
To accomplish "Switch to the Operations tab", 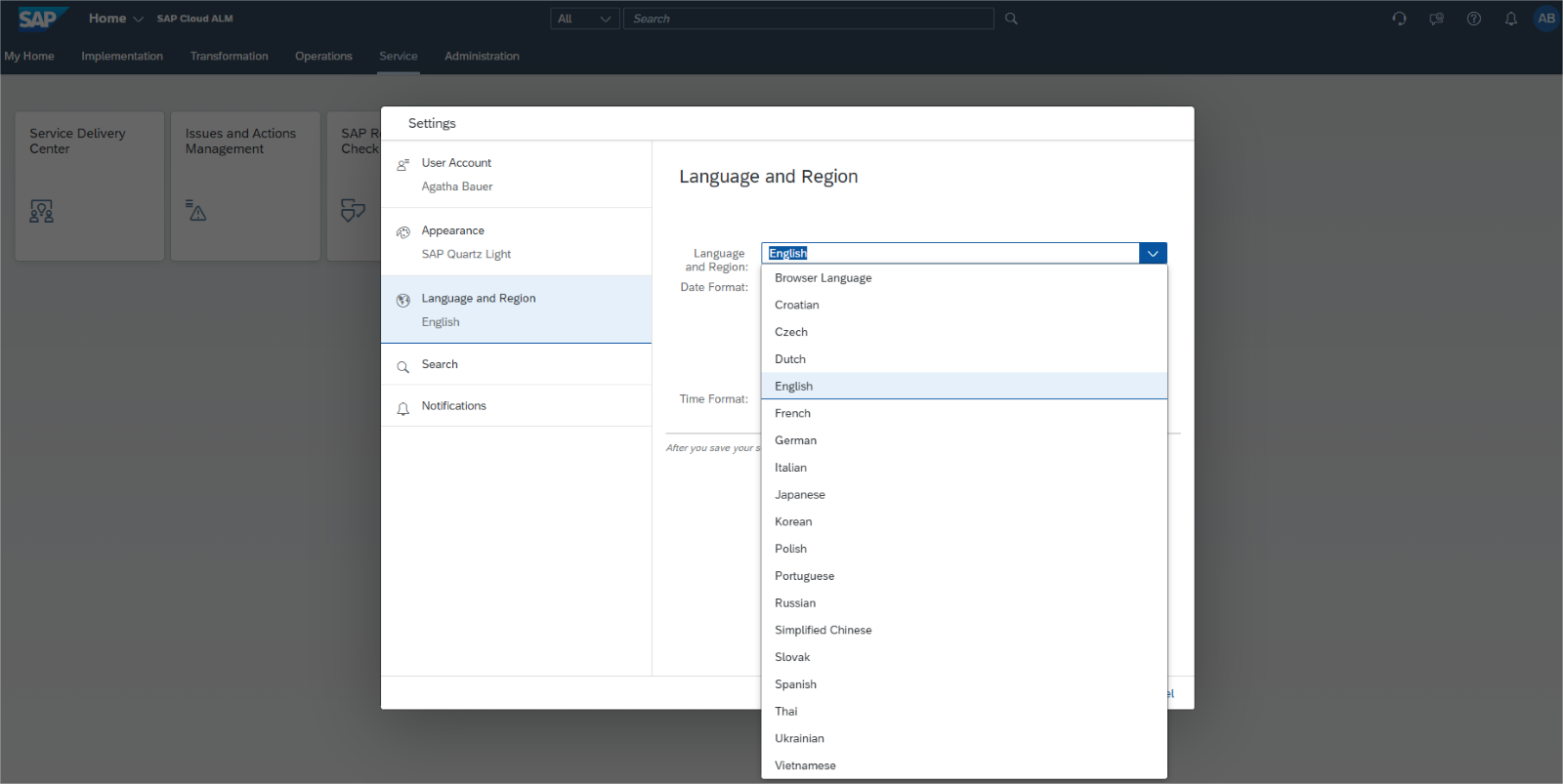I will (x=323, y=57).
